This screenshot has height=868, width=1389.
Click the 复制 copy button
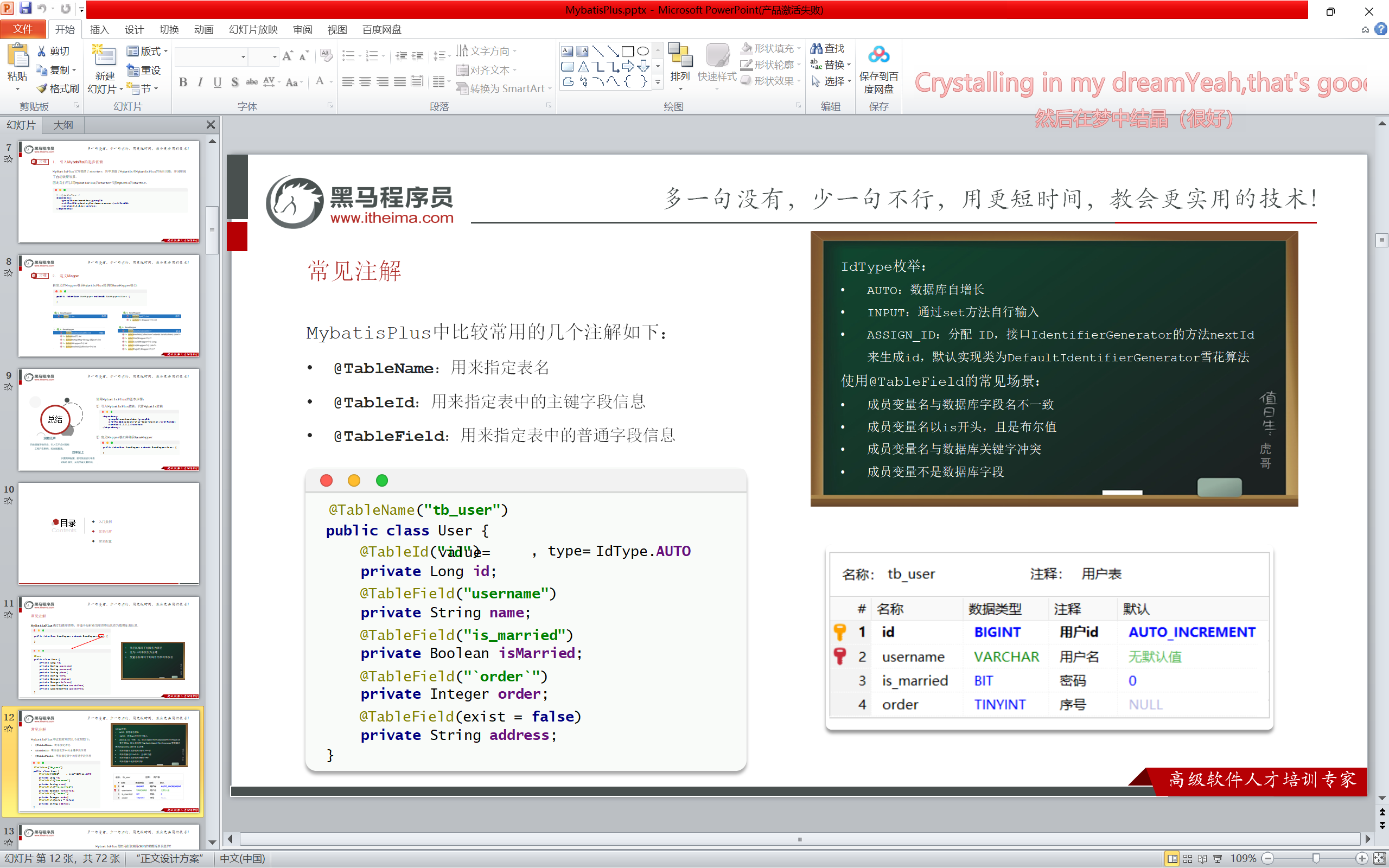[x=56, y=70]
